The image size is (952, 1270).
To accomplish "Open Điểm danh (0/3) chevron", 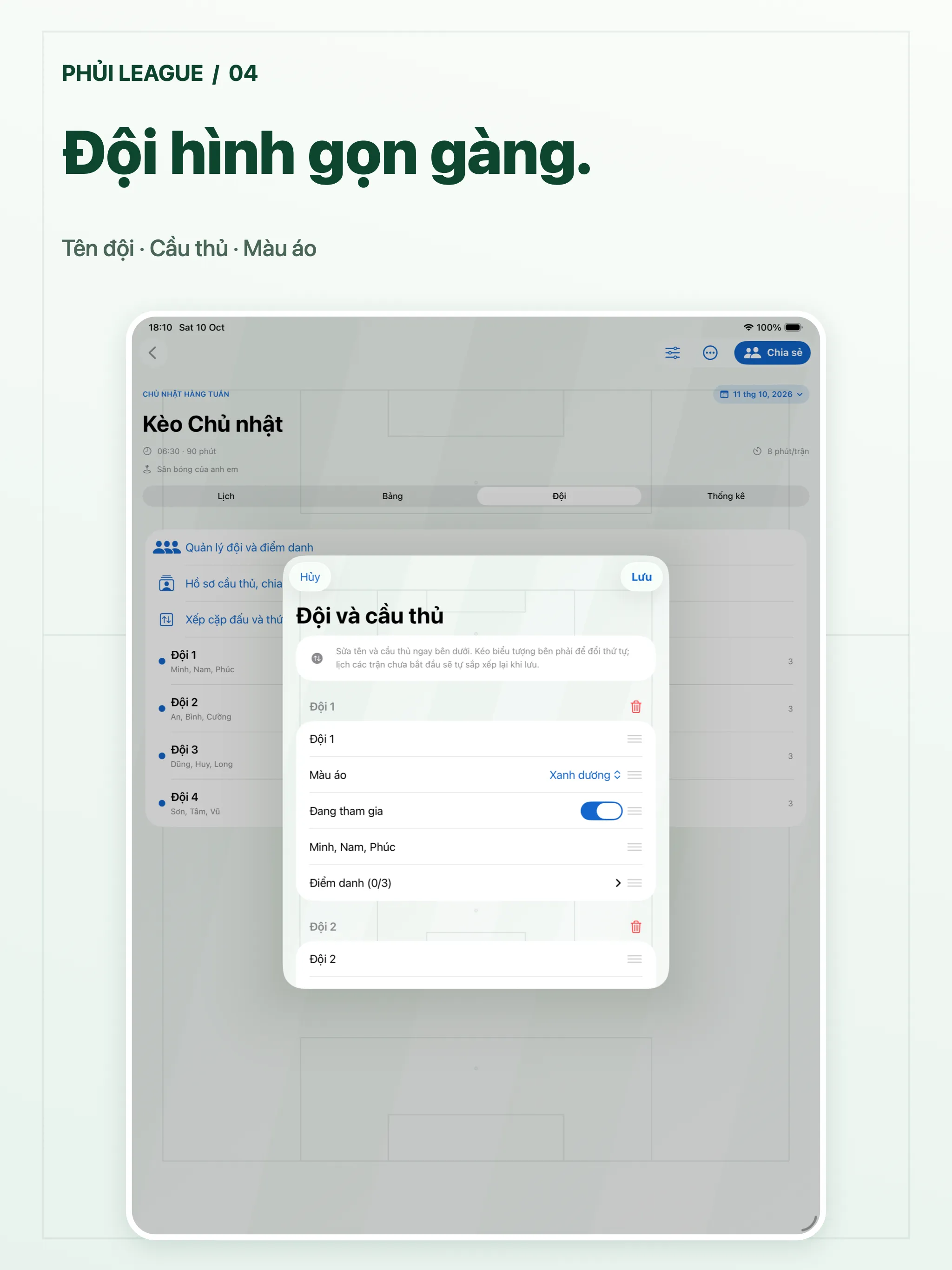I will coord(618,883).
